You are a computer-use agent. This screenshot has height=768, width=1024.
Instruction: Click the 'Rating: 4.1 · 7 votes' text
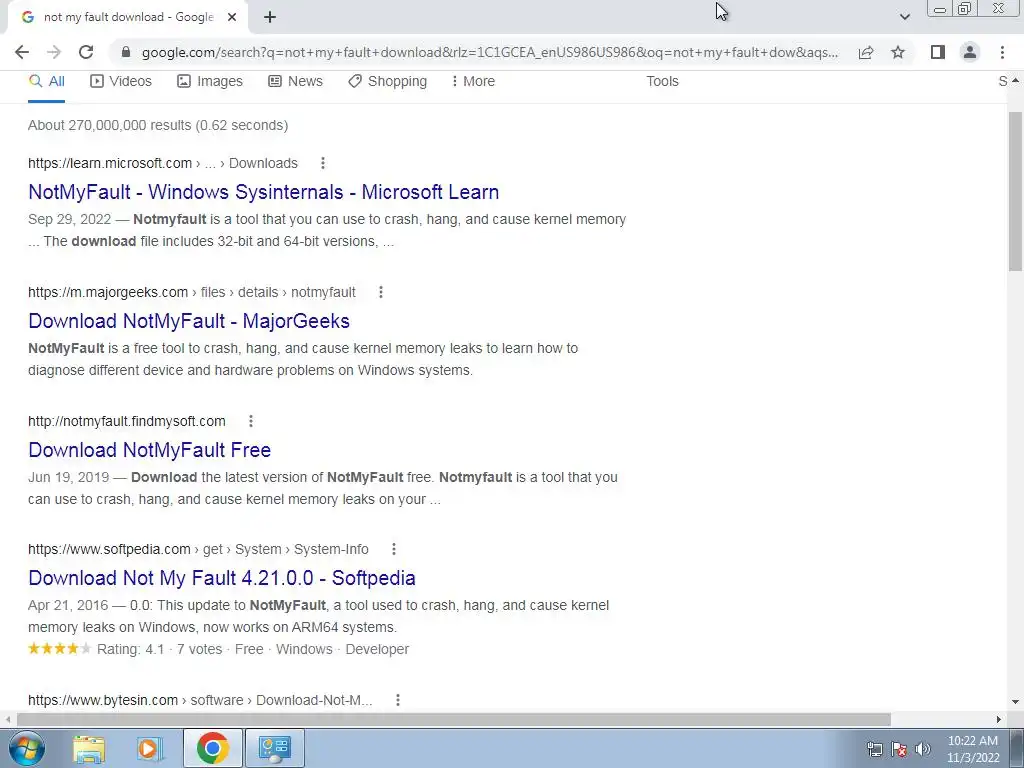coord(159,649)
